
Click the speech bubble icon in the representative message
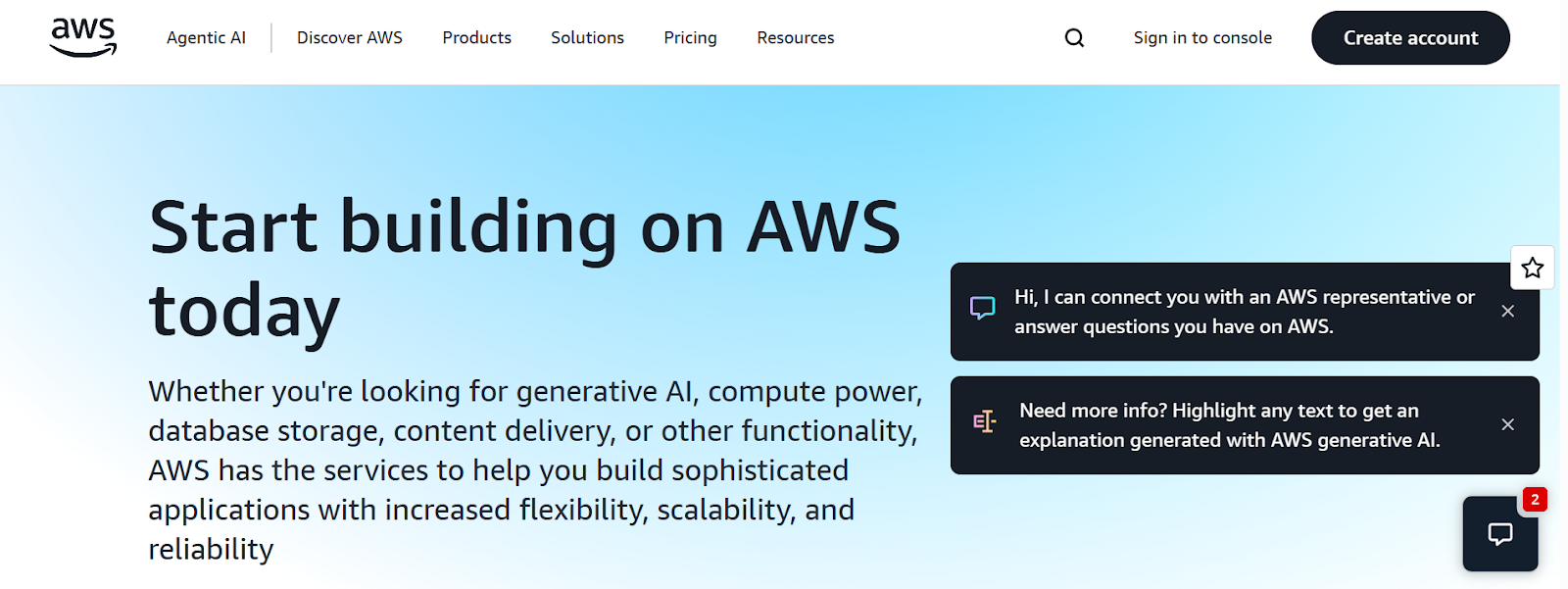[x=983, y=307]
